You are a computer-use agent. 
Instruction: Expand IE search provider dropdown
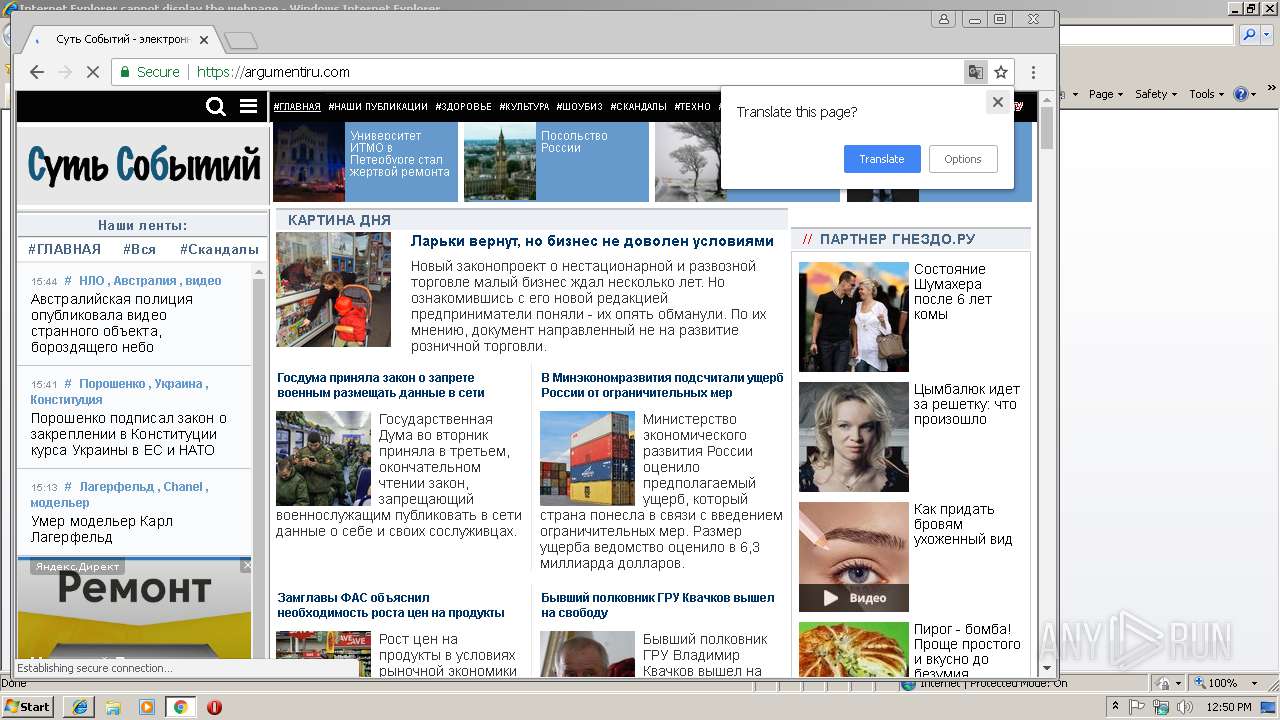[x=1266, y=35]
